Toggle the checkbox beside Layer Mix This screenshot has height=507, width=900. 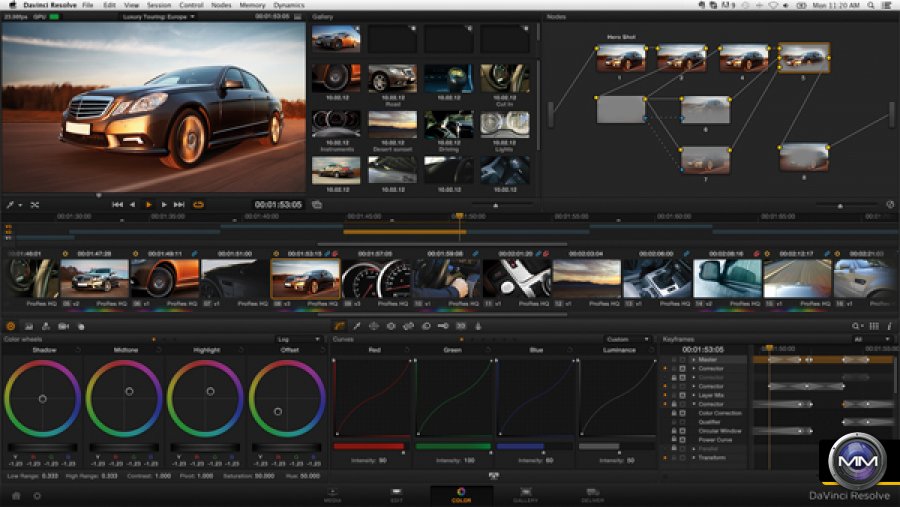(x=682, y=395)
